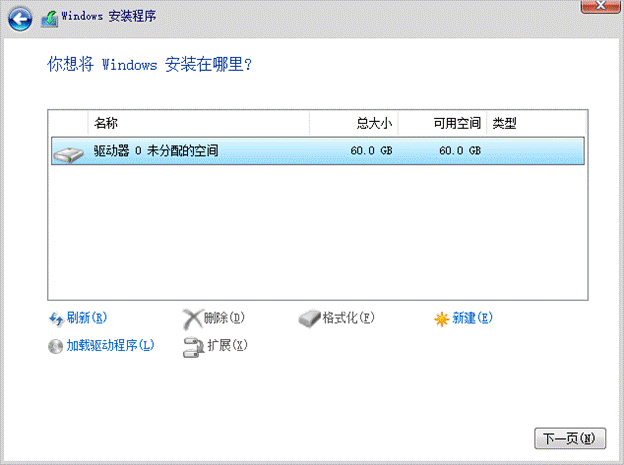Click the Windows Setup title icon
Screen dimensions: 624x465
tap(50, 19)
